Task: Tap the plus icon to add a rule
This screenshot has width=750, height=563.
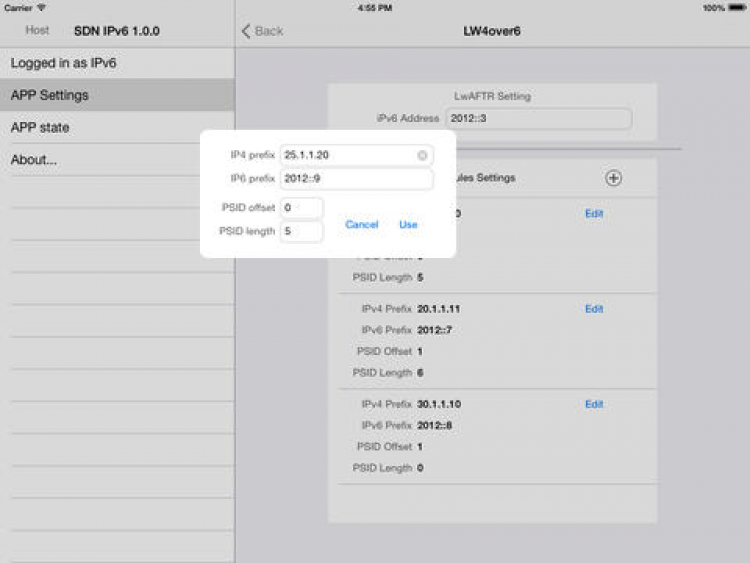Action: click(613, 178)
